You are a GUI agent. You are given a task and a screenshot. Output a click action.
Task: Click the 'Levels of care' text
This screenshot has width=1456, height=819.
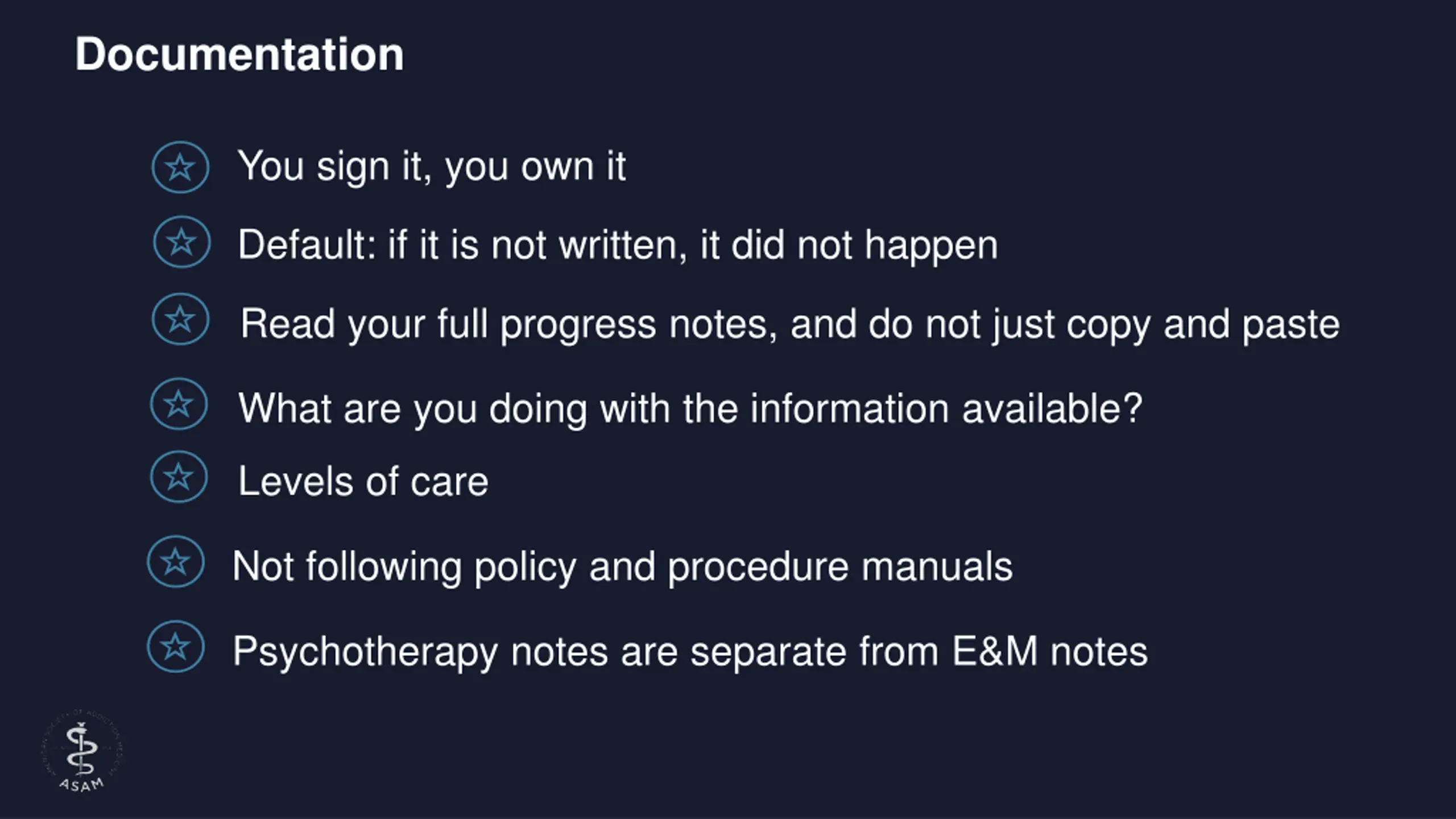point(363,481)
